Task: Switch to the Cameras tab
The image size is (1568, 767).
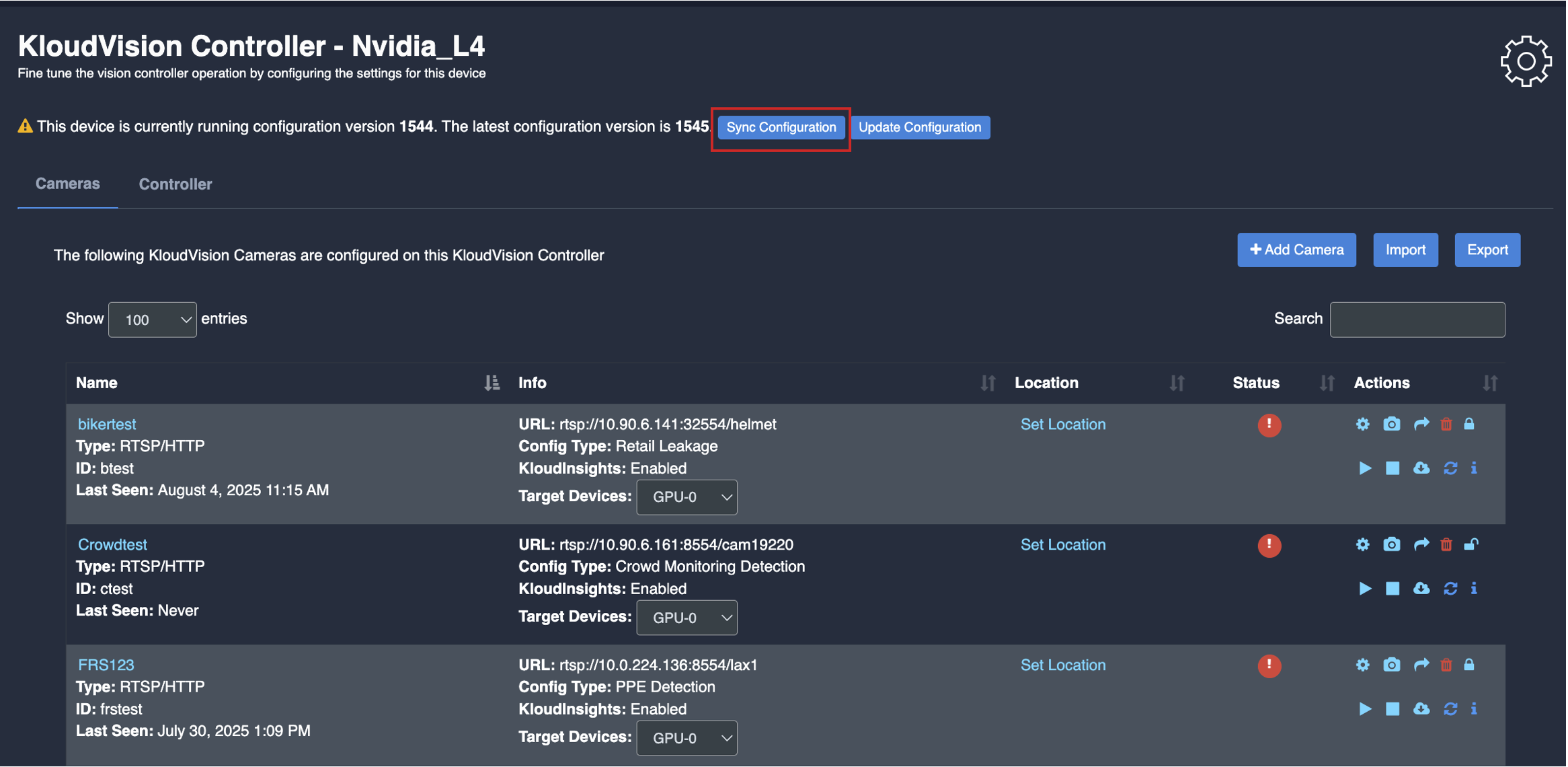Action: [x=67, y=184]
